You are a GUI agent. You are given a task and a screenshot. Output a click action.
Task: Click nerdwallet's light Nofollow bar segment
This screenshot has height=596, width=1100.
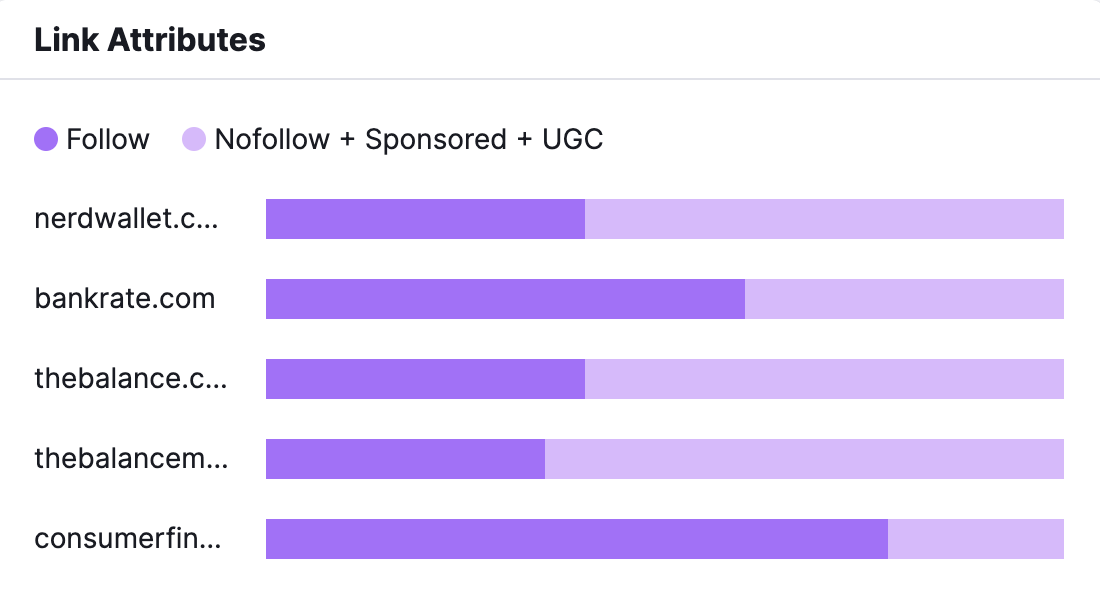[824, 219]
